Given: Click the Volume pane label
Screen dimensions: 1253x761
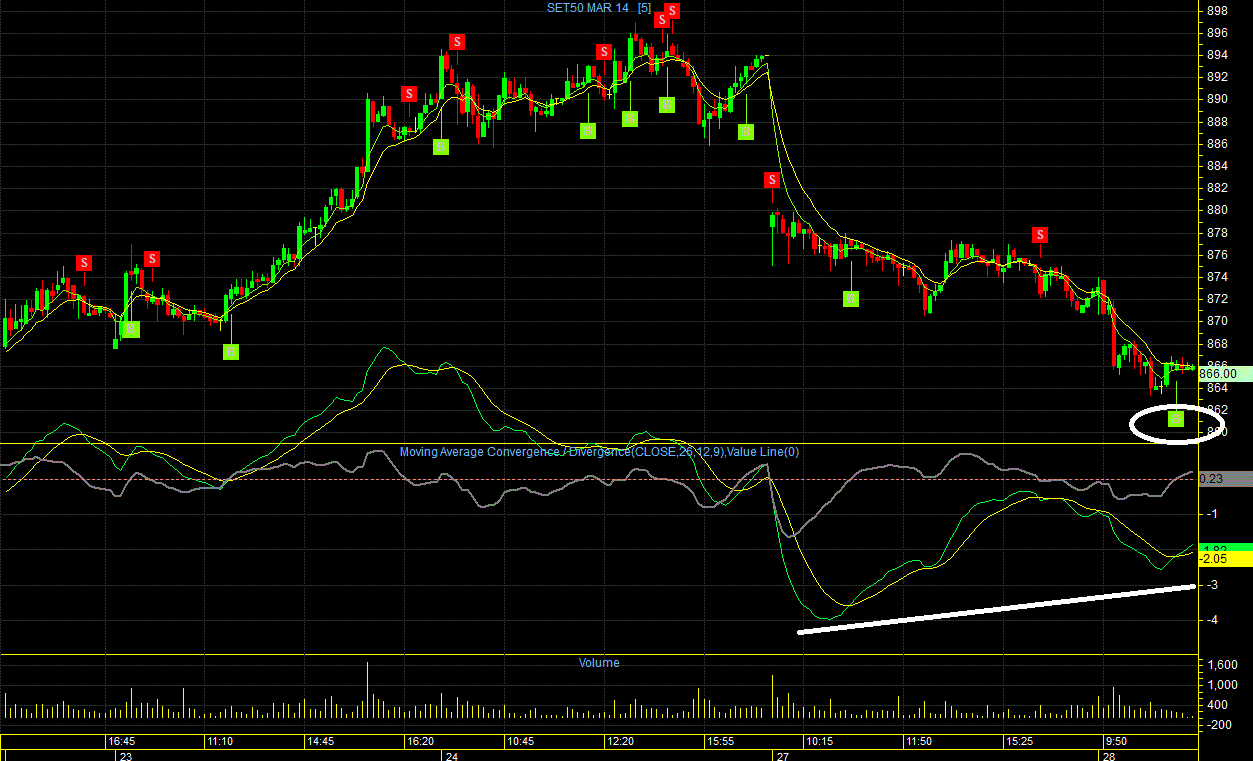Looking at the screenshot, I should [x=599, y=663].
